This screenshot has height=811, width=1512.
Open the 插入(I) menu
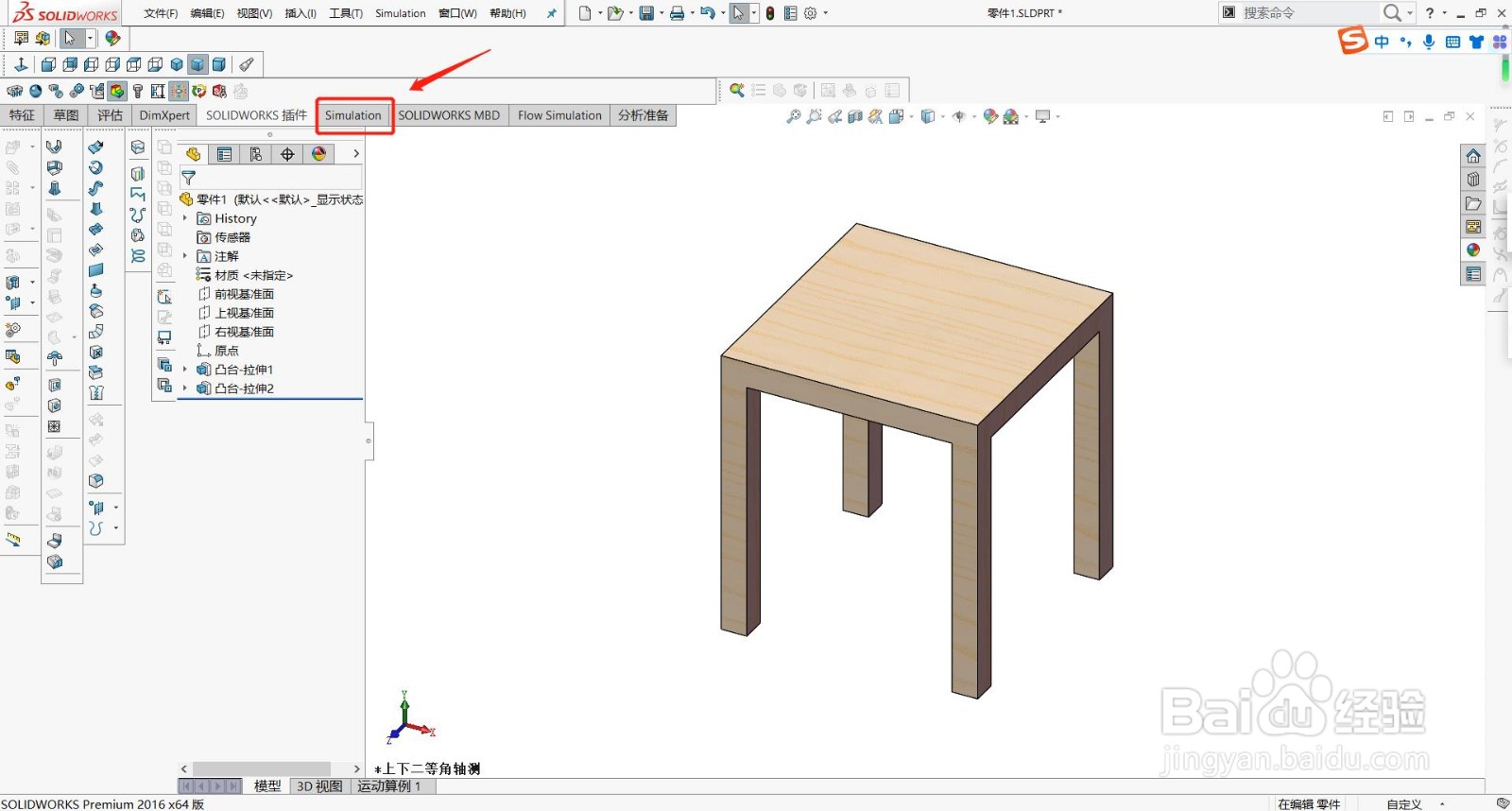pos(301,13)
